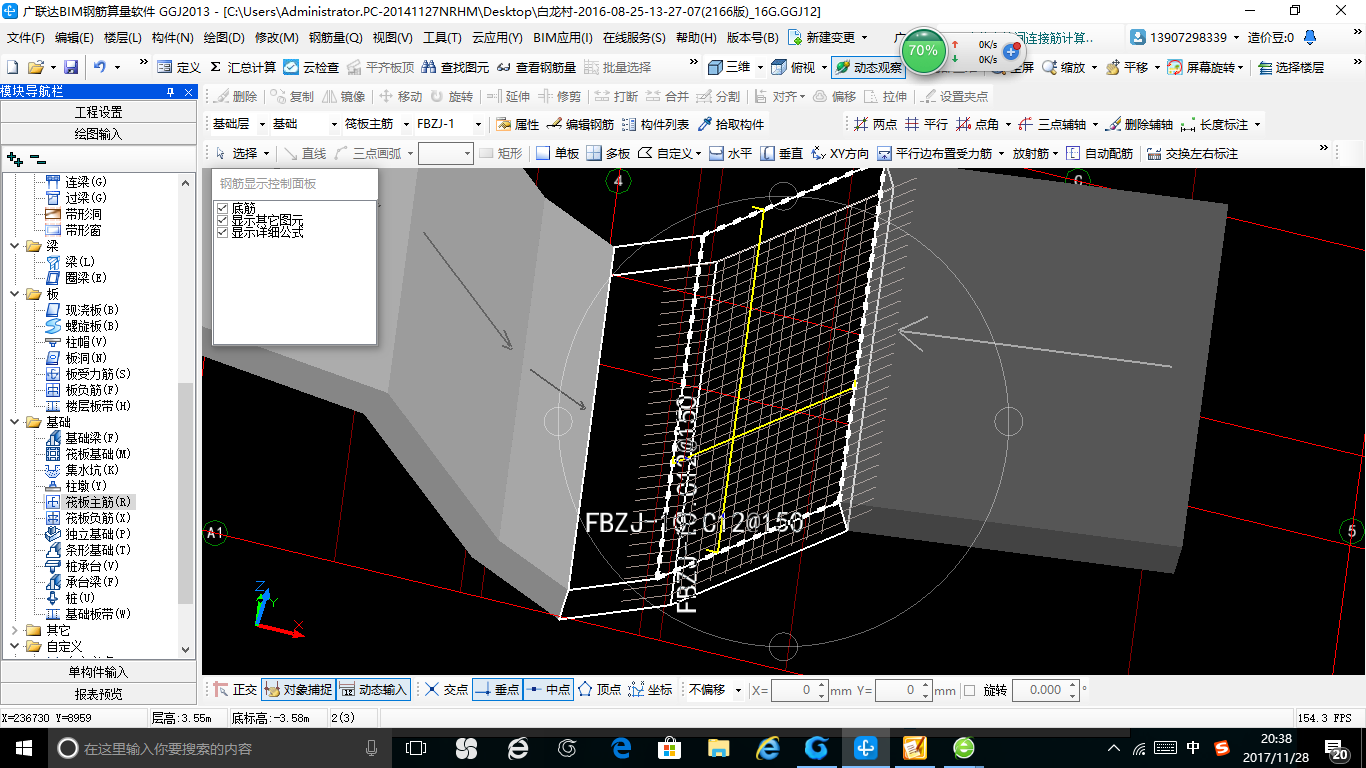
Task: Click the 绘图输入 panel button
Action: (x=99, y=134)
